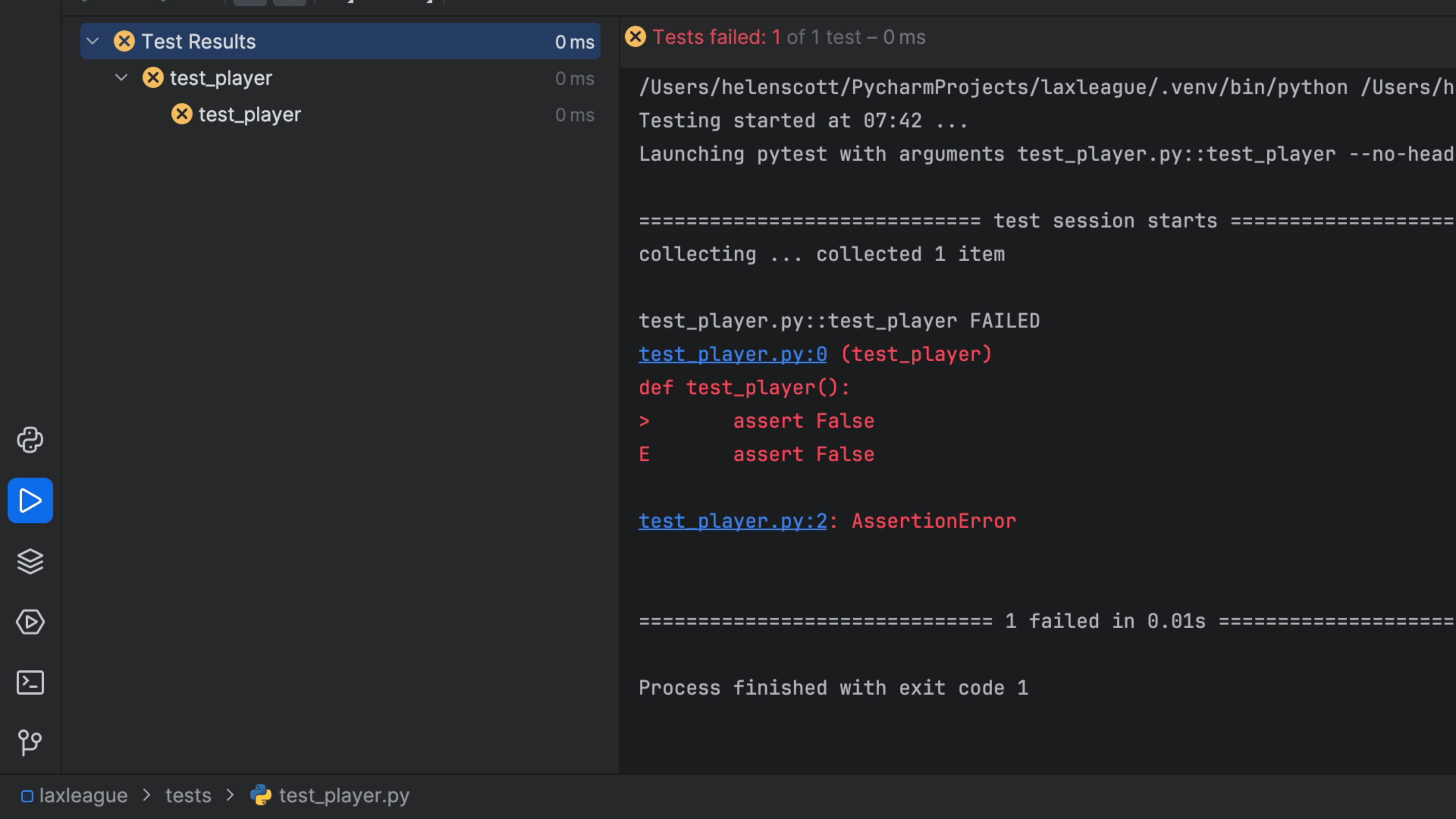This screenshot has width=1456, height=819.
Task: Follow the test_player.py:2 AssertionError link
Action: tap(733, 521)
